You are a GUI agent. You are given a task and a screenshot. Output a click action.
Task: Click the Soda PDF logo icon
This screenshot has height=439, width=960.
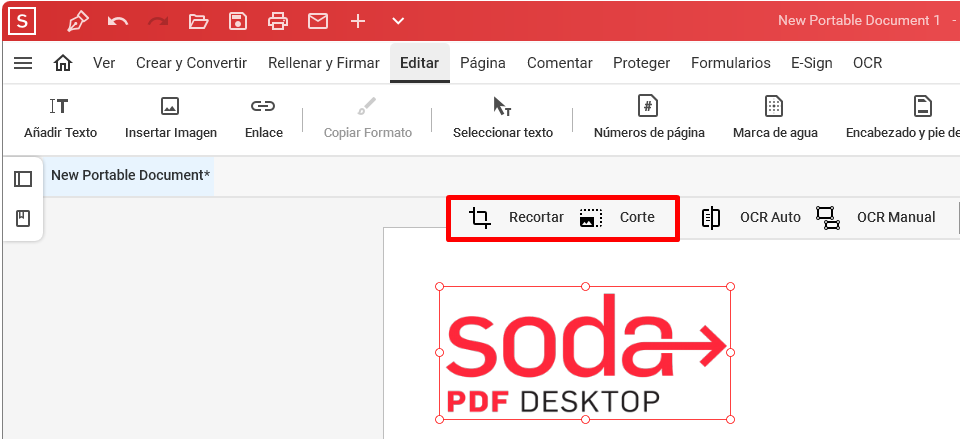pos(22,21)
